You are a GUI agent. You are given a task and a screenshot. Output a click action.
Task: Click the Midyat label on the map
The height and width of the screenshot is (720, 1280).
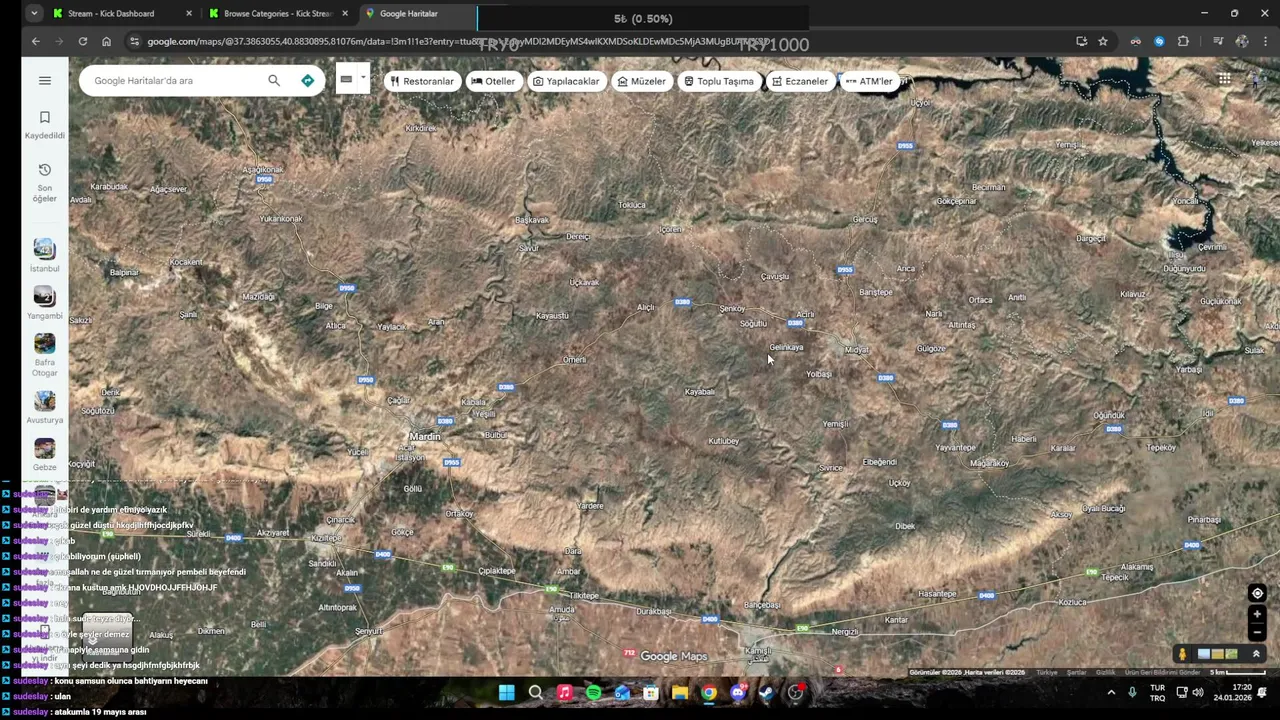tap(857, 350)
